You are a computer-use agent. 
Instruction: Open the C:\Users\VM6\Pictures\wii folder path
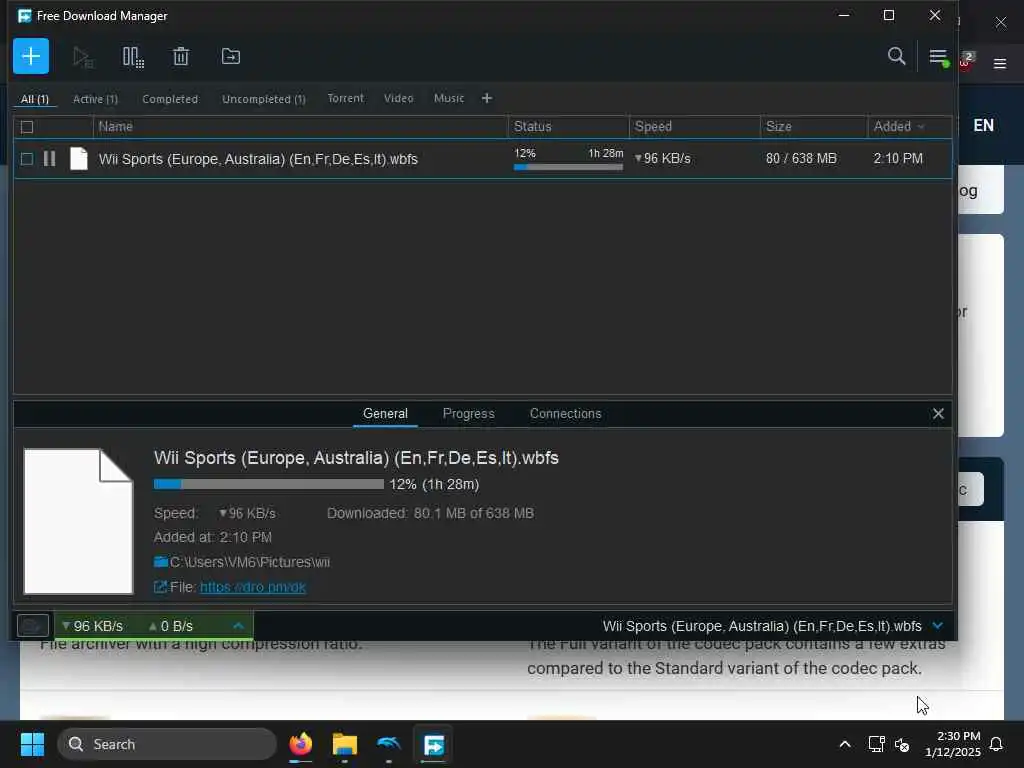(249, 562)
